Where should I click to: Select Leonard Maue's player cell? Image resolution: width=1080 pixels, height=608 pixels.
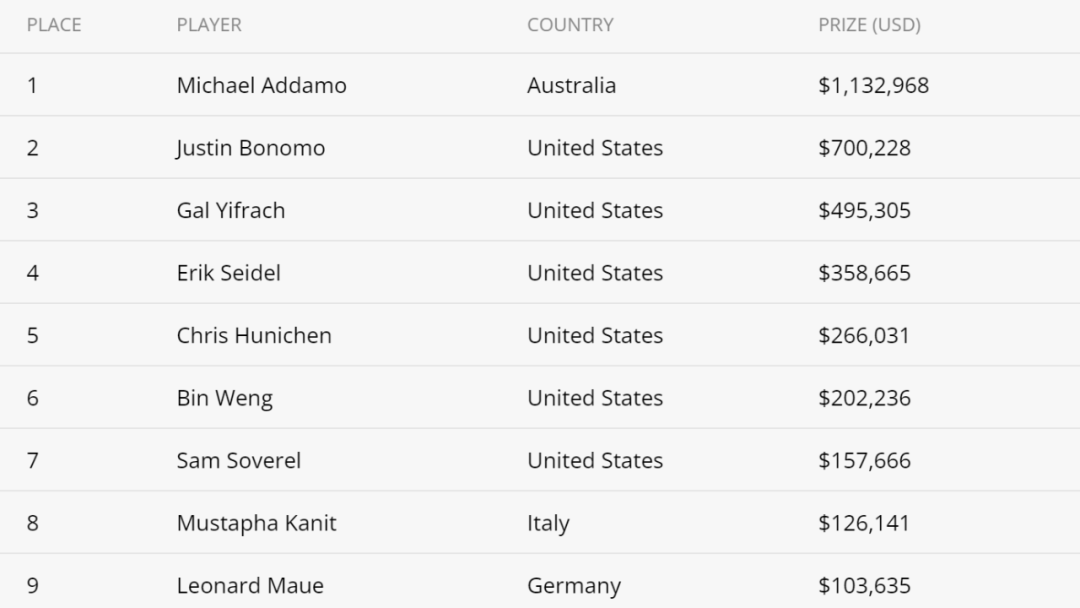[250, 586]
